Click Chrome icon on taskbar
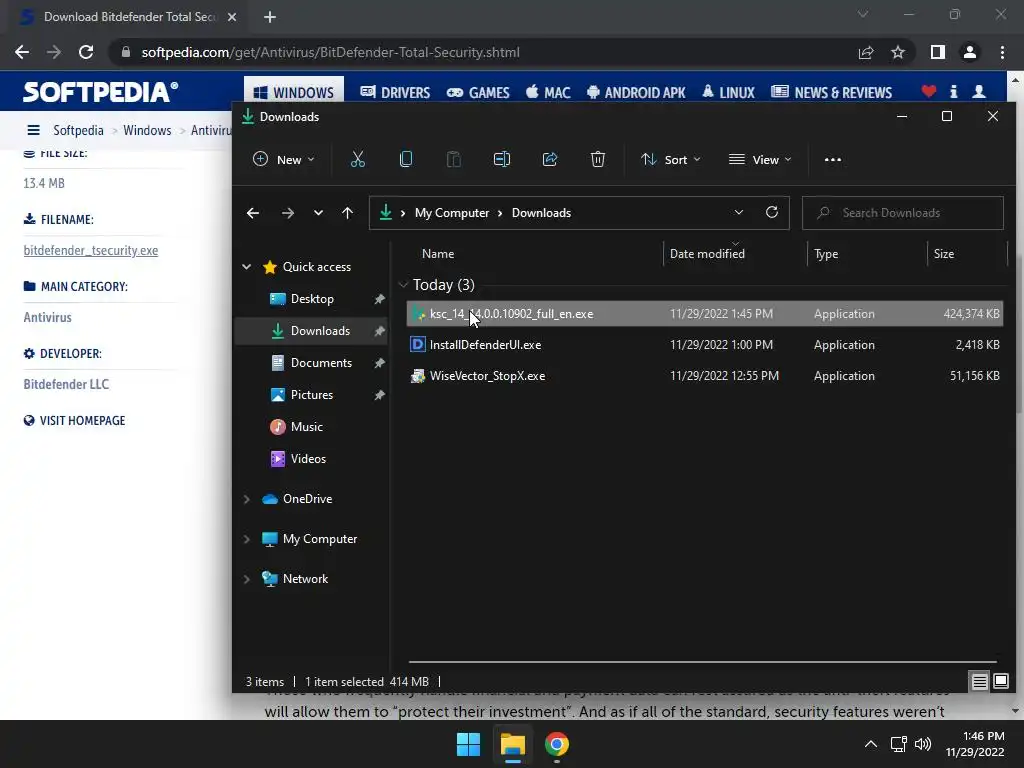 [556, 744]
